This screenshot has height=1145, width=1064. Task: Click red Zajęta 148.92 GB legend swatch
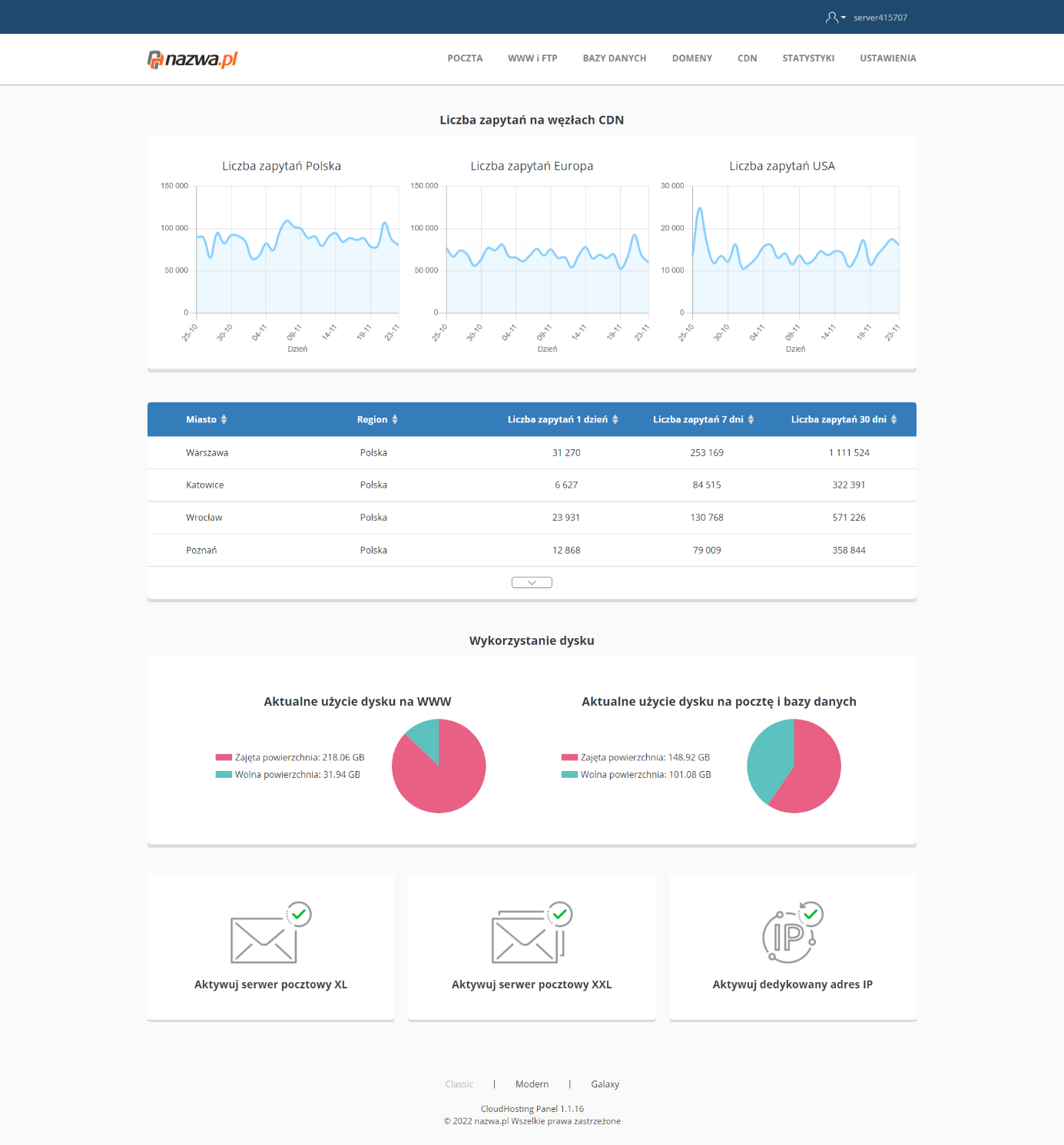569,757
